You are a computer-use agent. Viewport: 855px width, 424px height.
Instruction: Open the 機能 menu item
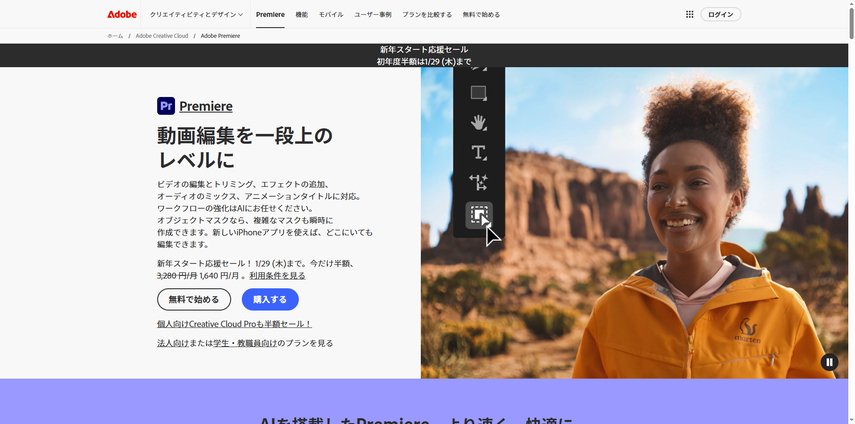point(302,15)
